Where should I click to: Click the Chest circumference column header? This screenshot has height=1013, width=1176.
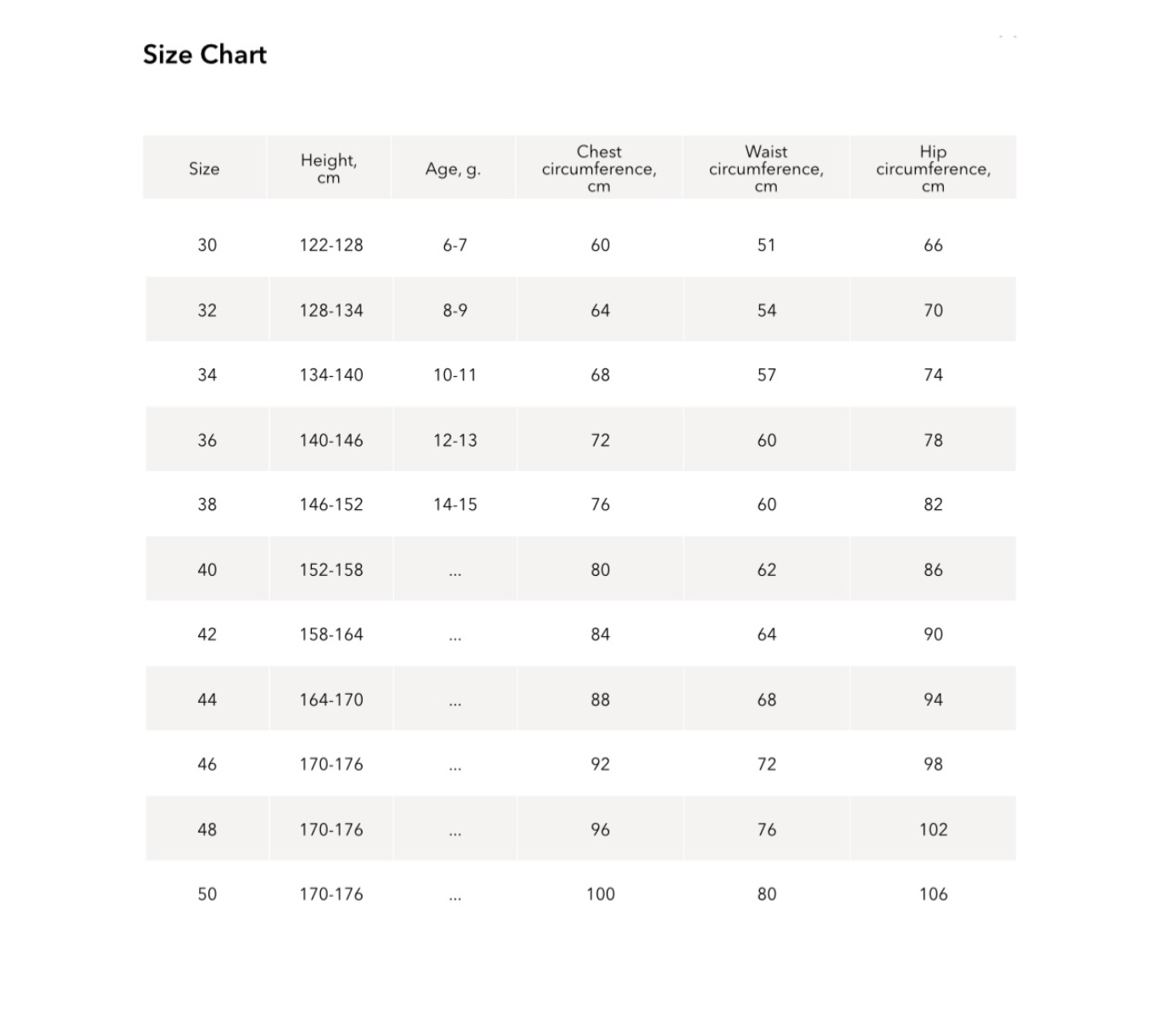599,169
